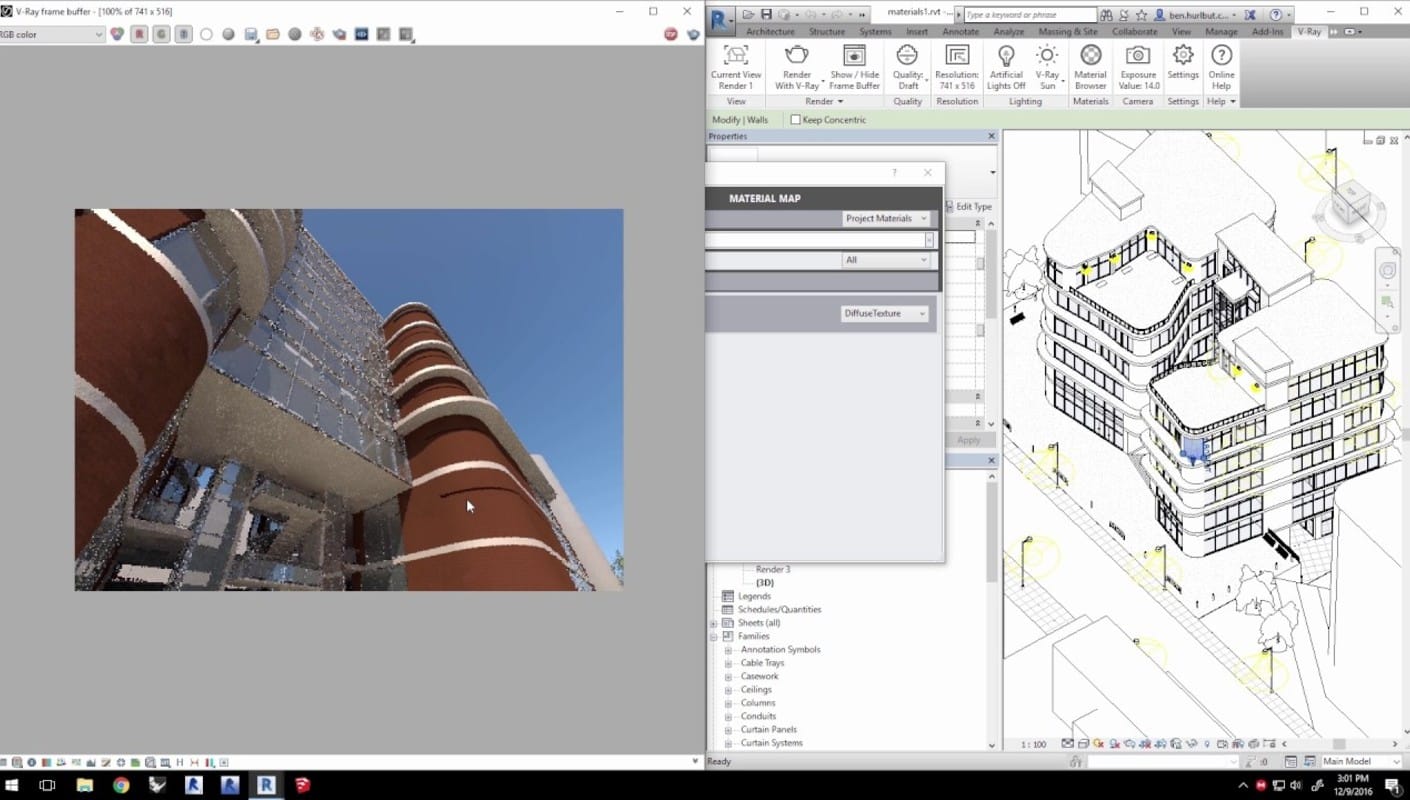Click the Resolution 741 x 516 icon
Screen dimensions: 1410x800
click(x=957, y=57)
